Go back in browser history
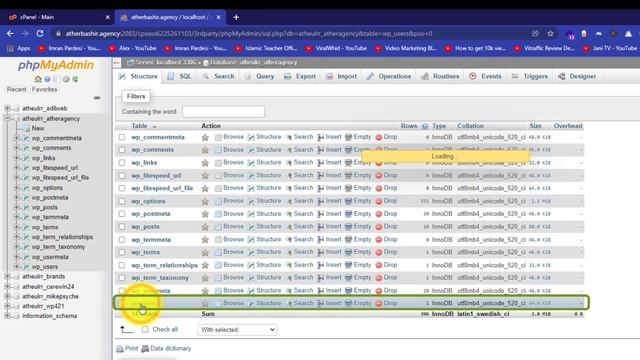 10,33
